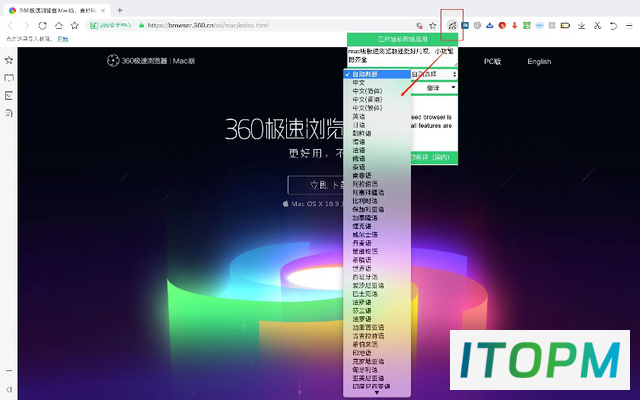Image resolution: width=640 pixels, height=400 pixels.
Task: Click the red round extension icon
Action: (502, 25)
